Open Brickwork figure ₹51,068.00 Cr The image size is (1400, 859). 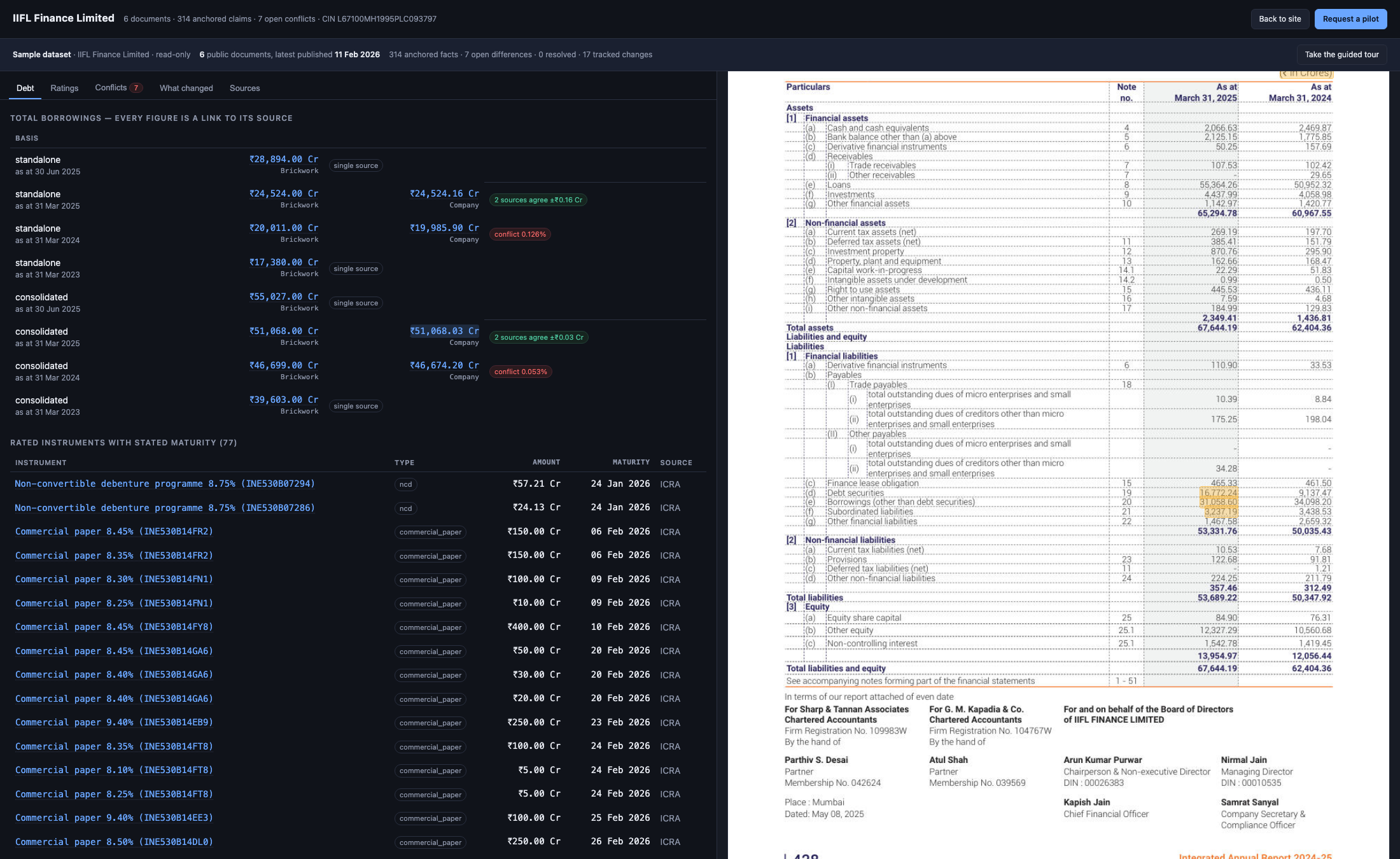click(x=284, y=332)
